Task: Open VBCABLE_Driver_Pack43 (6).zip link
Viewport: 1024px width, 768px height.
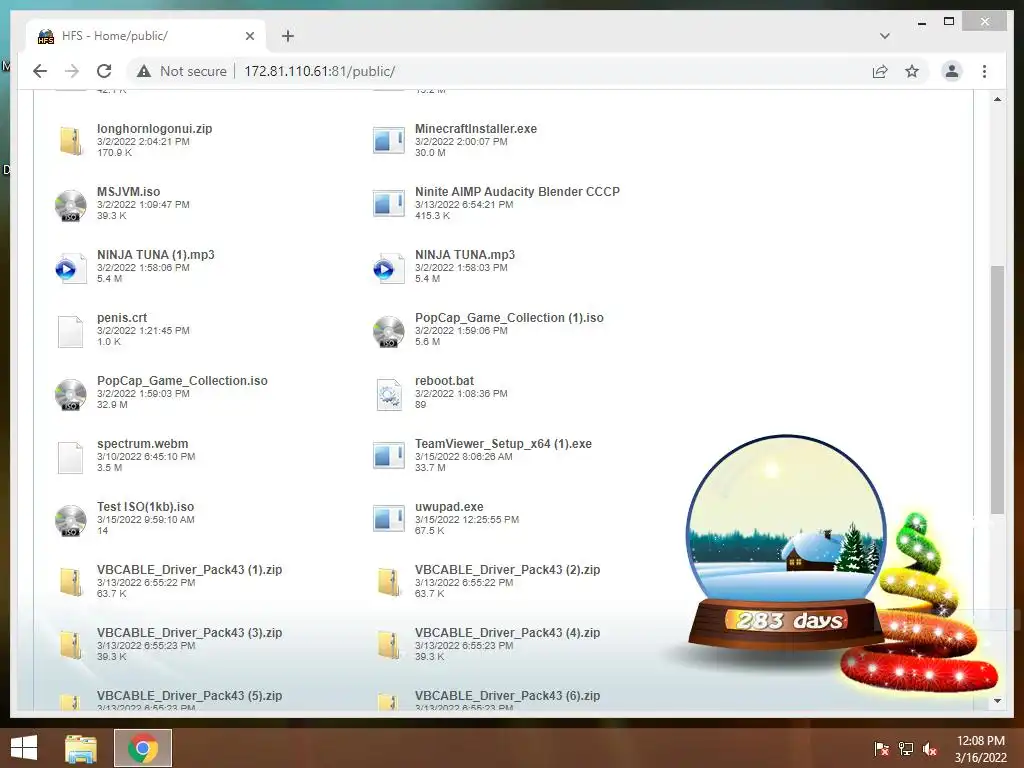Action: [507, 696]
